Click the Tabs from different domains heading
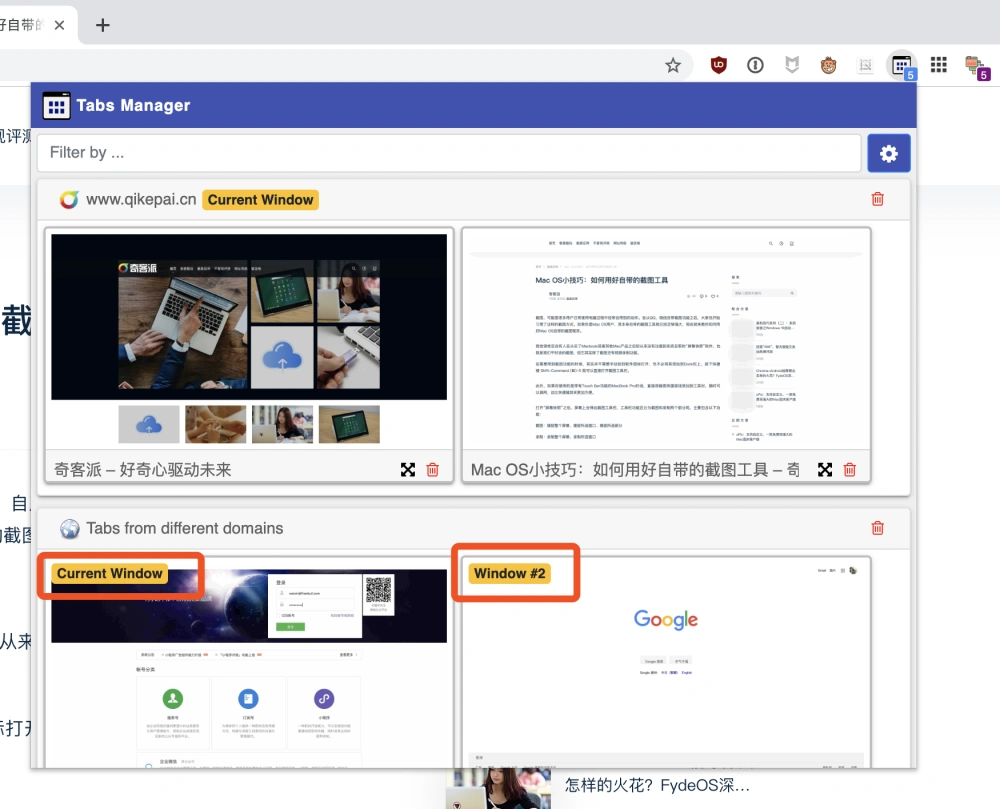The width and height of the screenshot is (1000, 809). [184, 528]
